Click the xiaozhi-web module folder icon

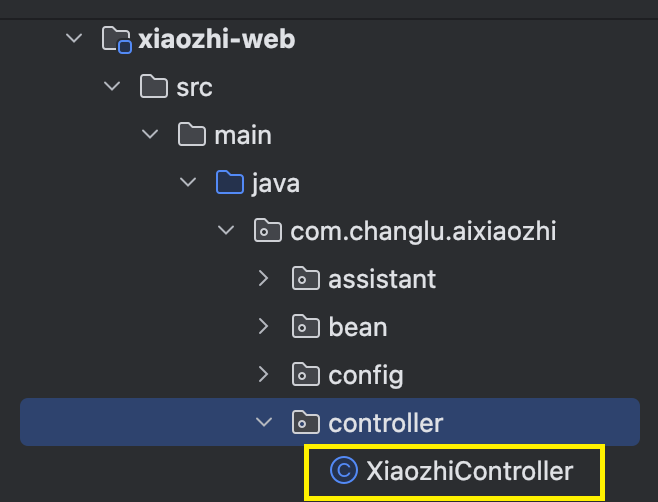point(117,40)
